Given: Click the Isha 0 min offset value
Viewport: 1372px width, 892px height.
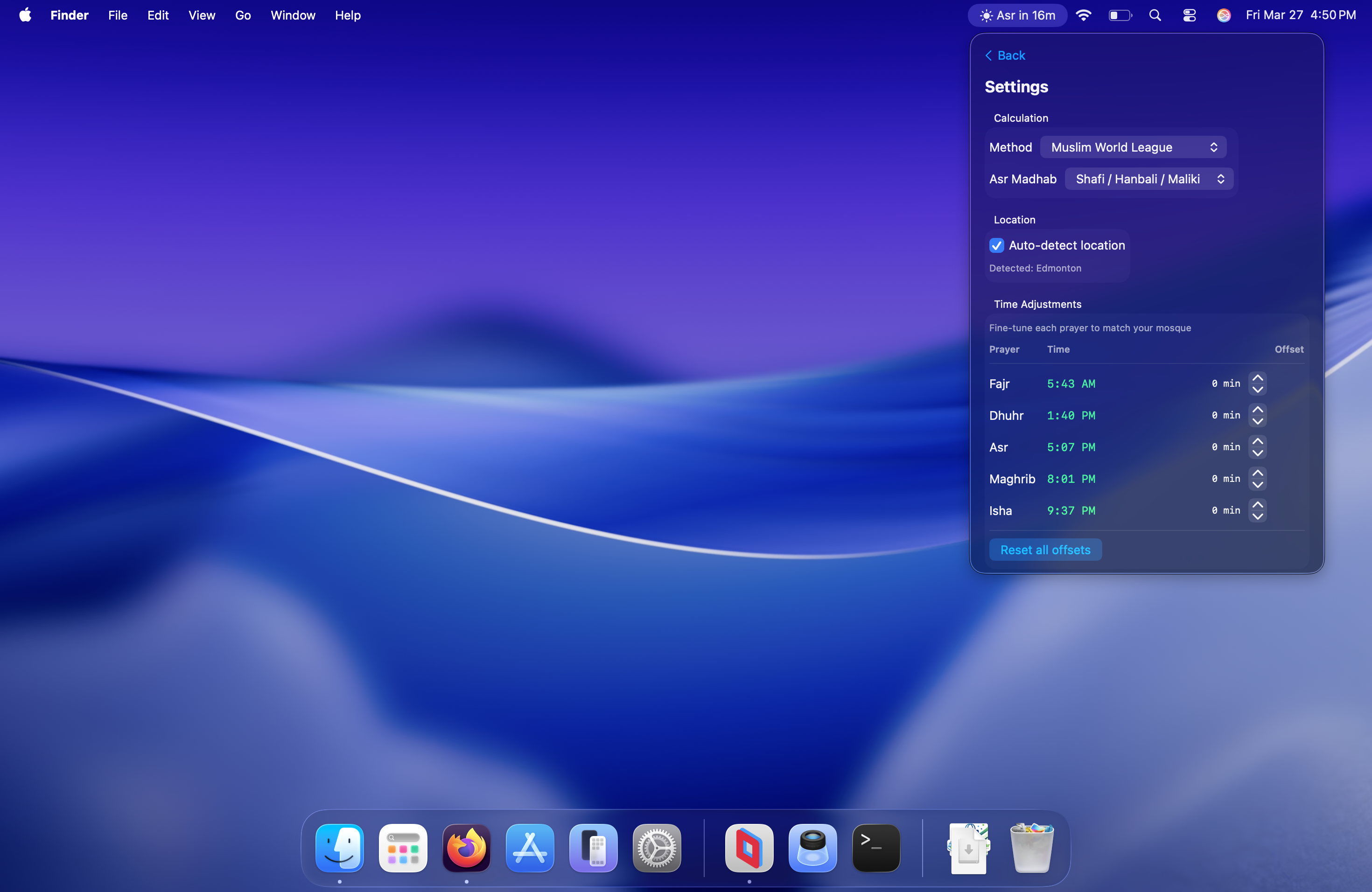Looking at the screenshot, I should (x=1225, y=510).
